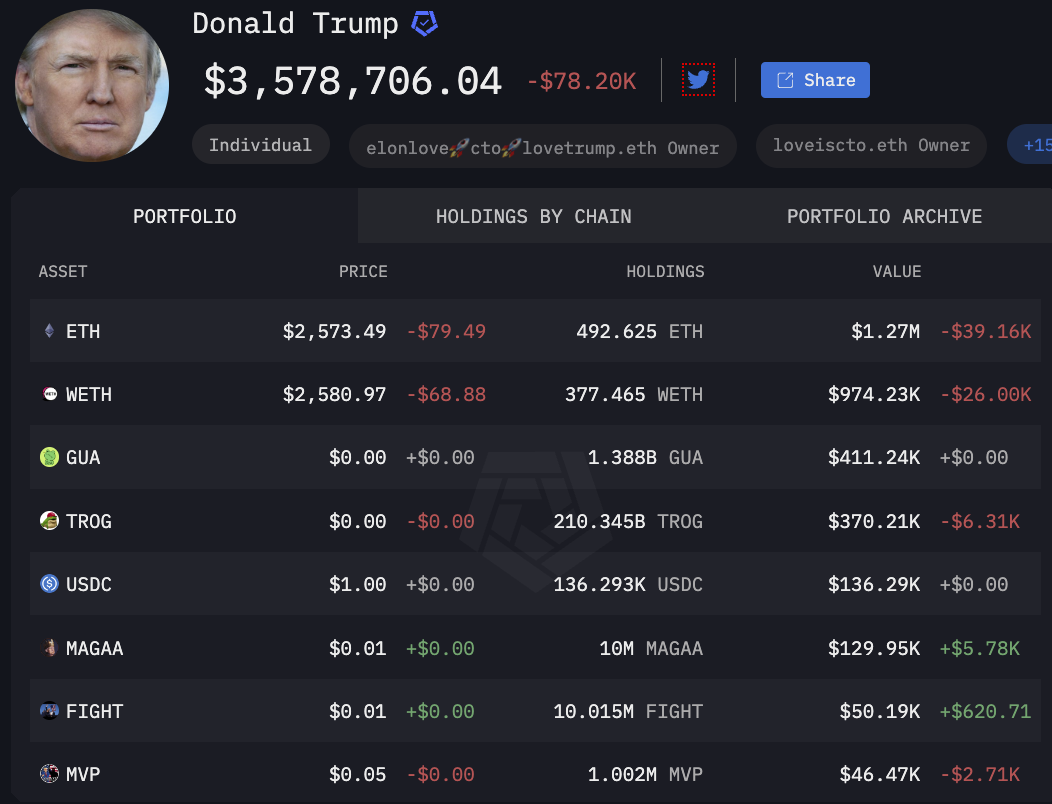Click the MVP token icon
The height and width of the screenshot is (804, 1052).
point(49,774)
